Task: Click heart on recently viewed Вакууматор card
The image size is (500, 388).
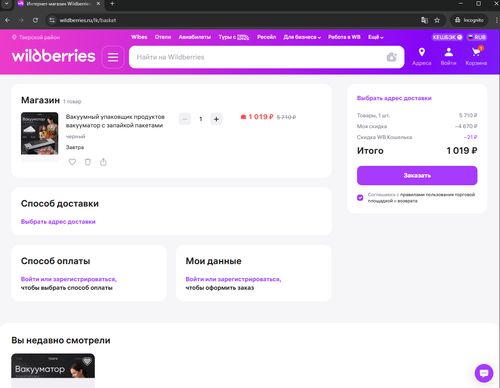Action: [87, 361]
